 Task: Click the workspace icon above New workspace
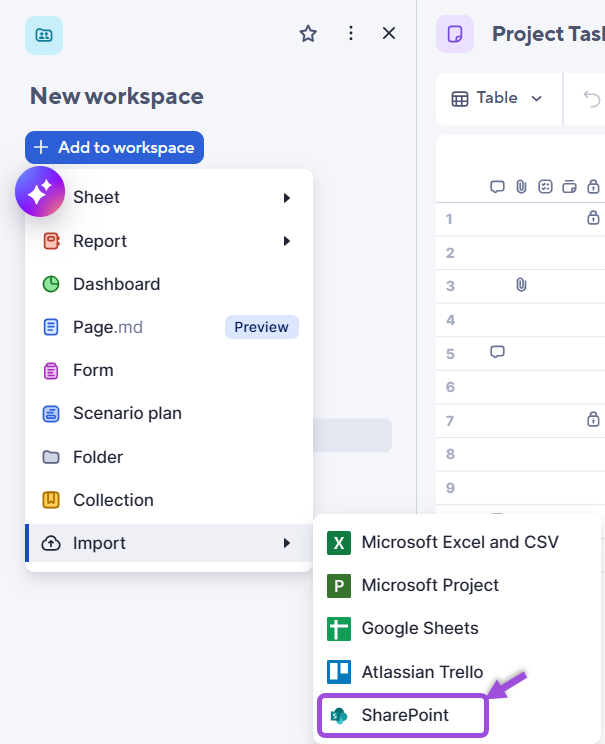point(44,35)
